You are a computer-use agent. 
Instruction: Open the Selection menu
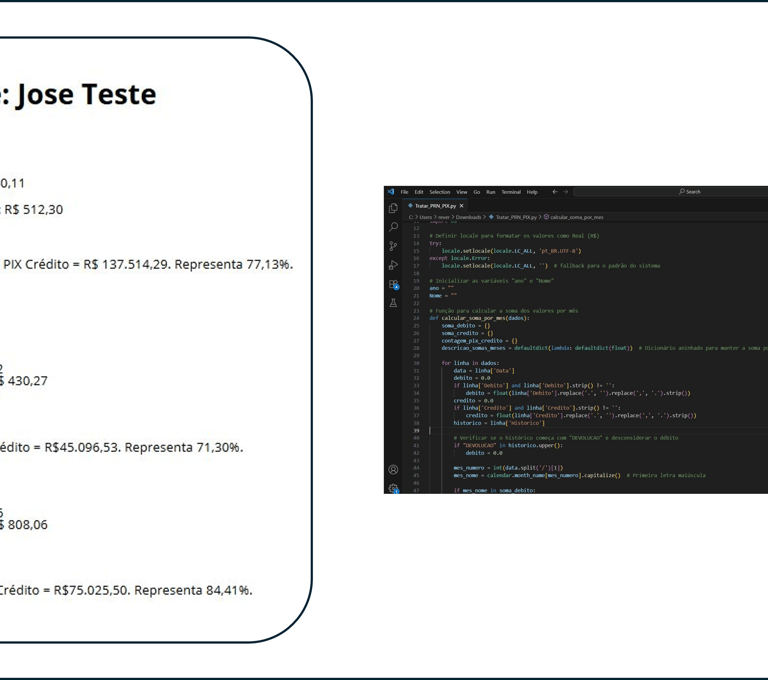(x=439, y=192)
